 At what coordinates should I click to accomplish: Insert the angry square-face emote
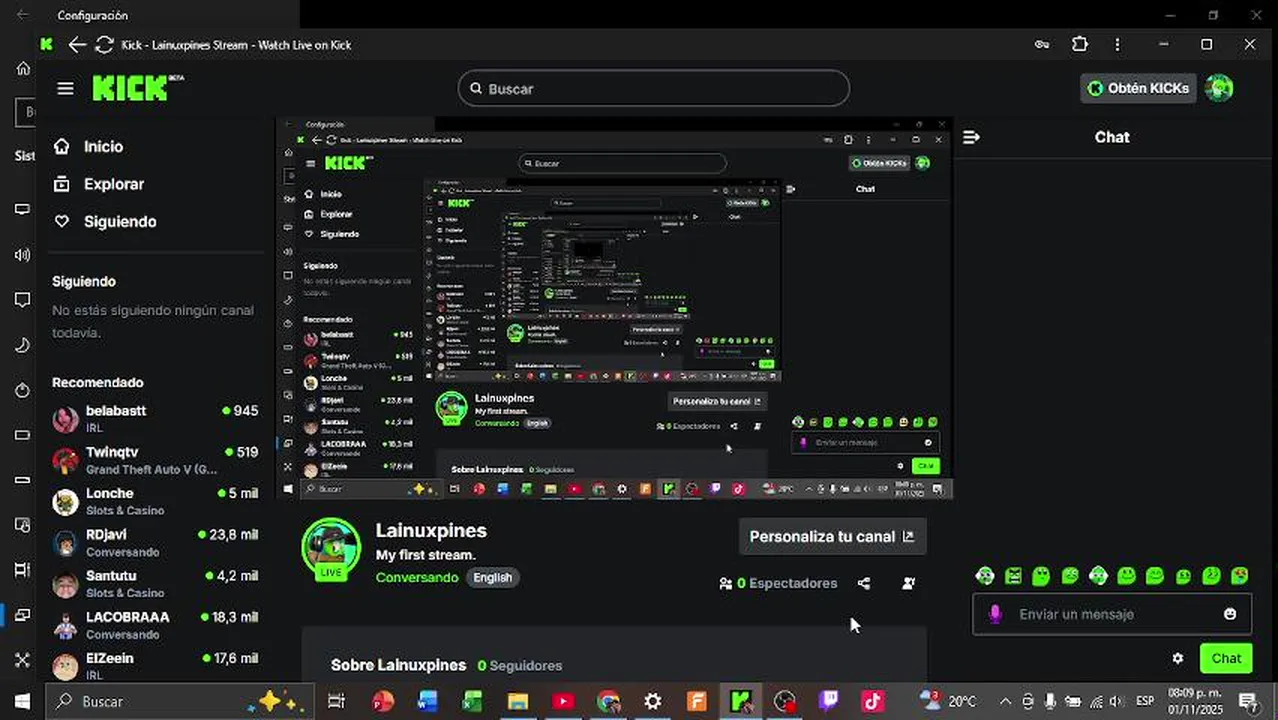pyautogui.click(x=1013, y=575)
